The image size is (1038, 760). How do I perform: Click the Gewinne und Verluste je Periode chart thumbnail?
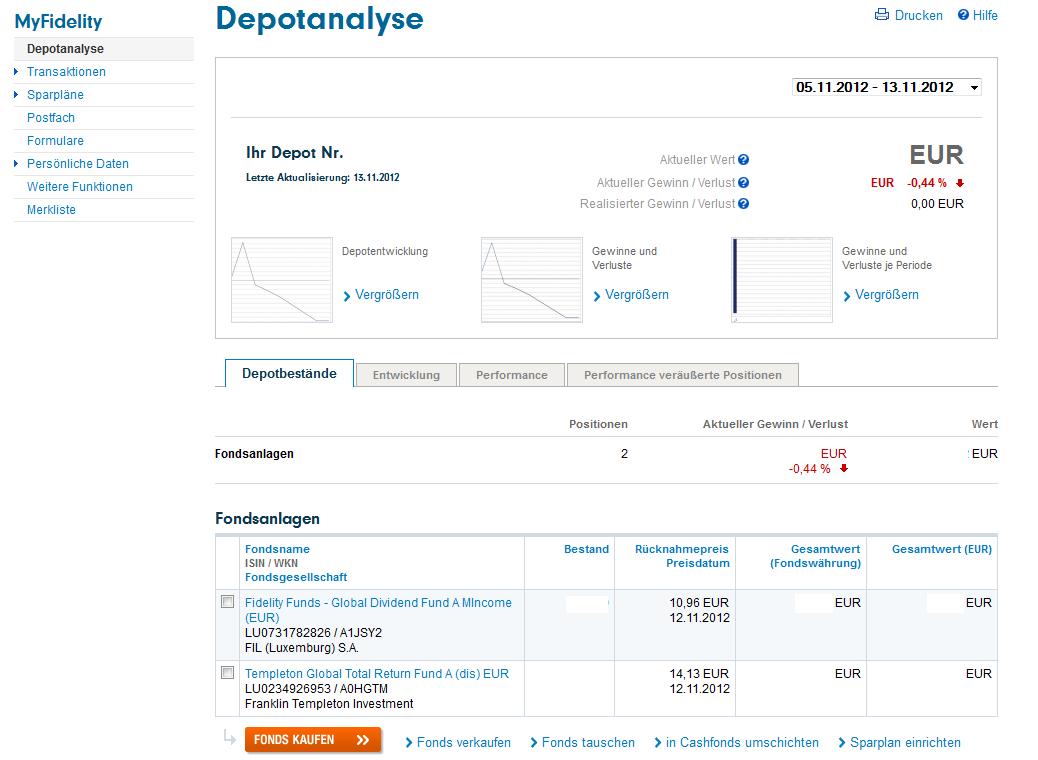click(x=781, y=280)
